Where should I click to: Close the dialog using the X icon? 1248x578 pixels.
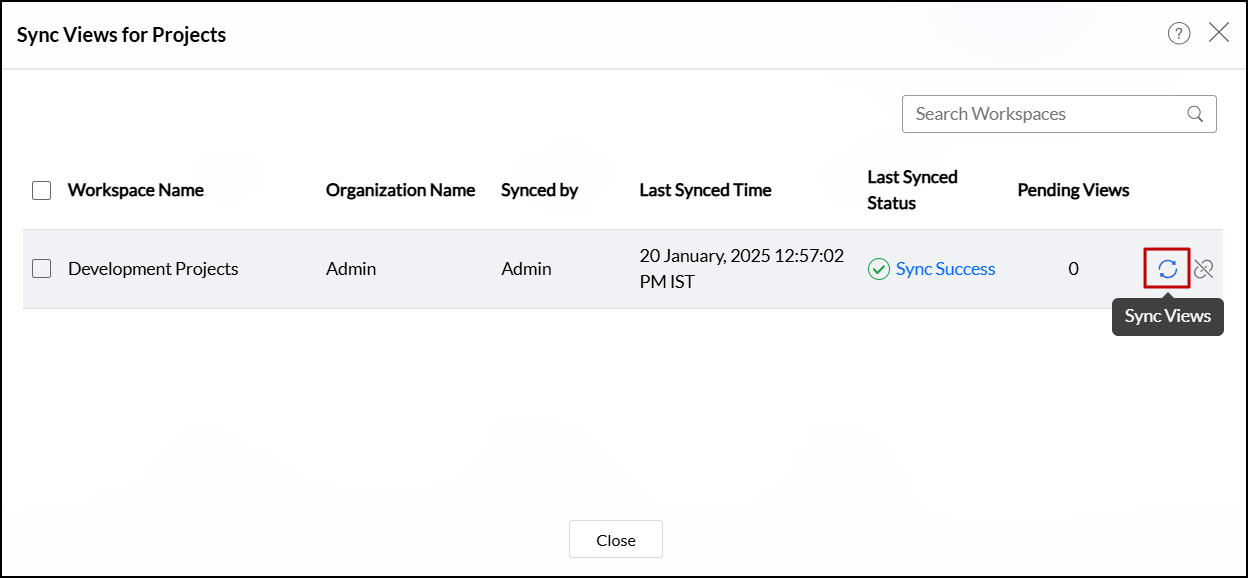[x=1219, y=33]
